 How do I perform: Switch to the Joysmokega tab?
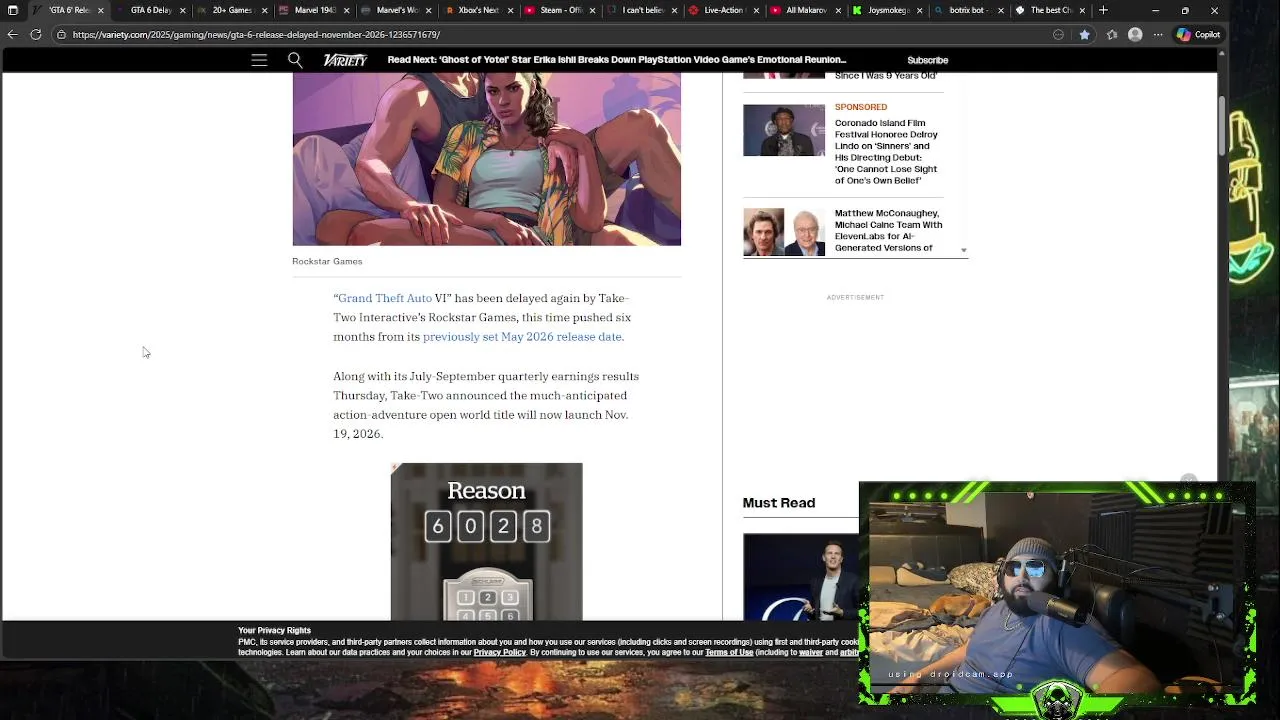point(888,10)
